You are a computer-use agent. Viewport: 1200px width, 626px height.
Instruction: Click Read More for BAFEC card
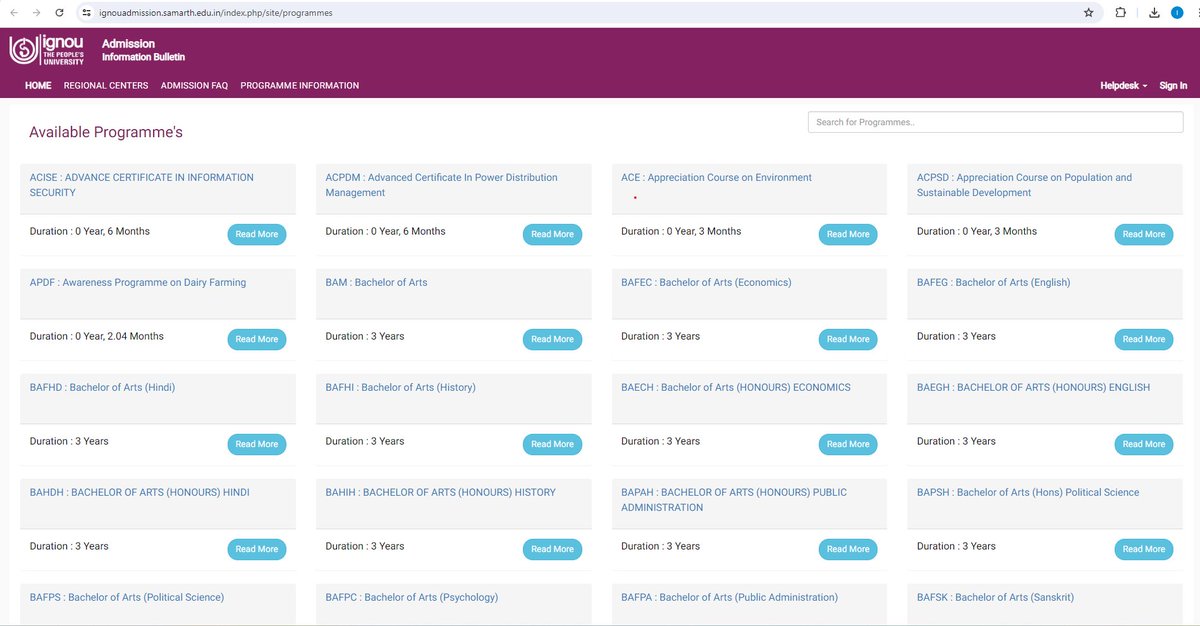[x=848, y=339]
